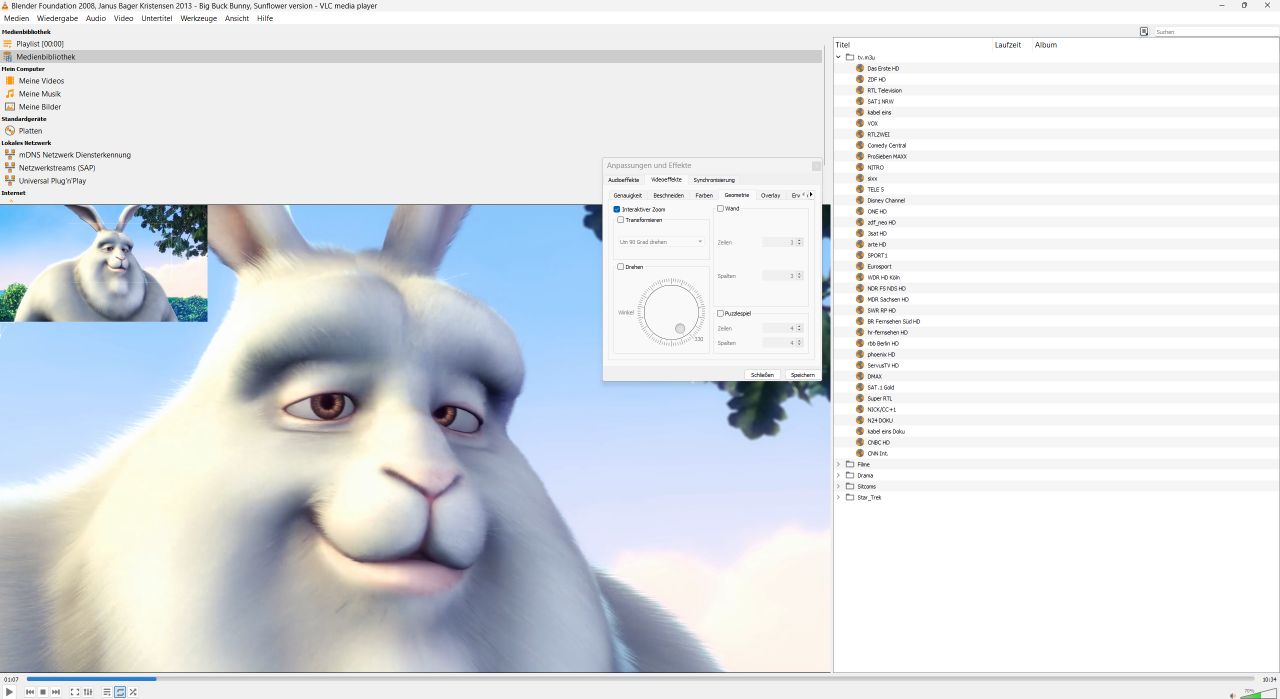Viewport: 1280px width, 699px height.
Task: Open extended settings from the bottom toolbar
Action: [x=88, y=692]
